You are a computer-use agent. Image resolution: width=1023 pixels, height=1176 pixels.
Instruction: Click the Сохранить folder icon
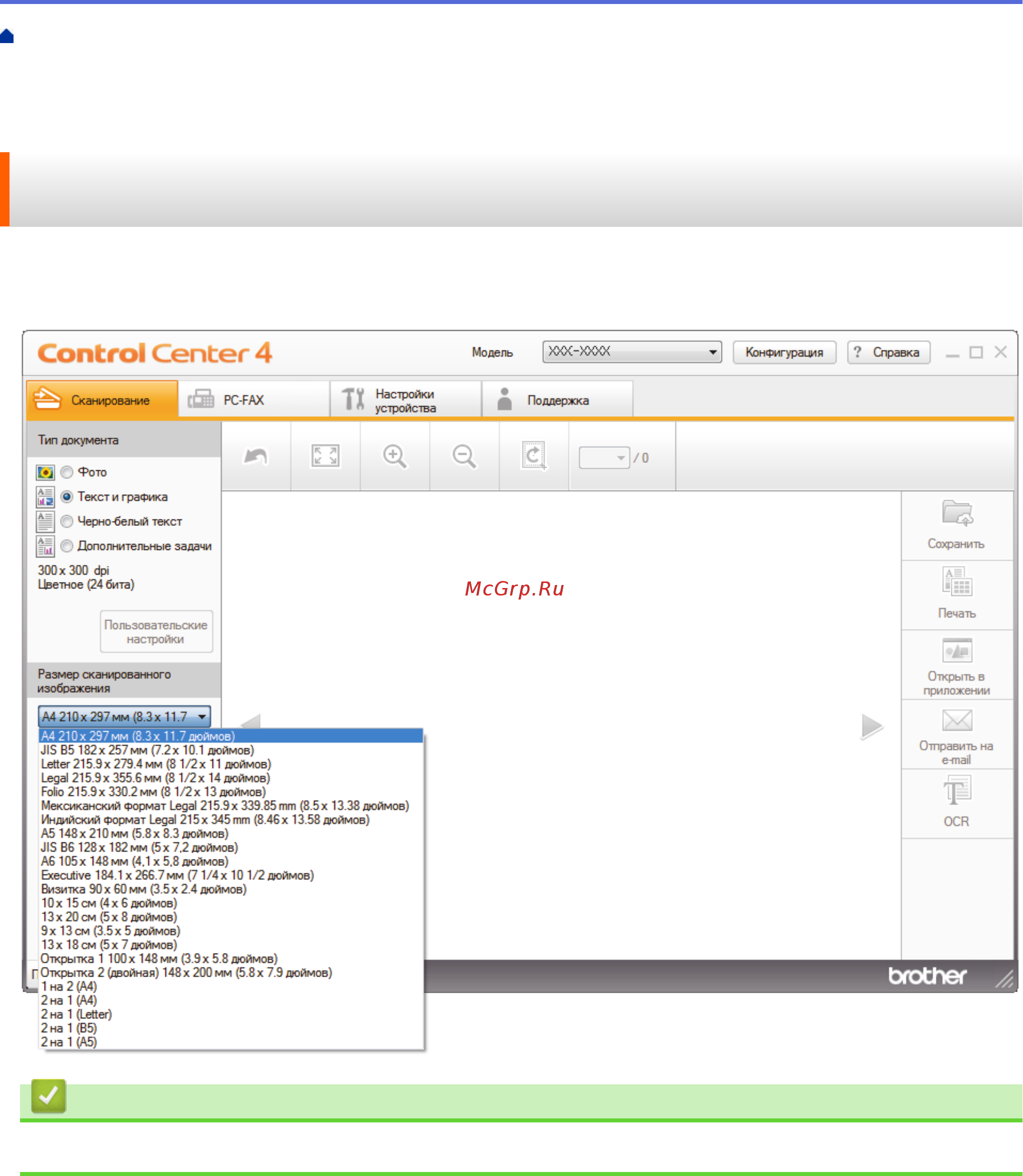[x=957, y=512]
